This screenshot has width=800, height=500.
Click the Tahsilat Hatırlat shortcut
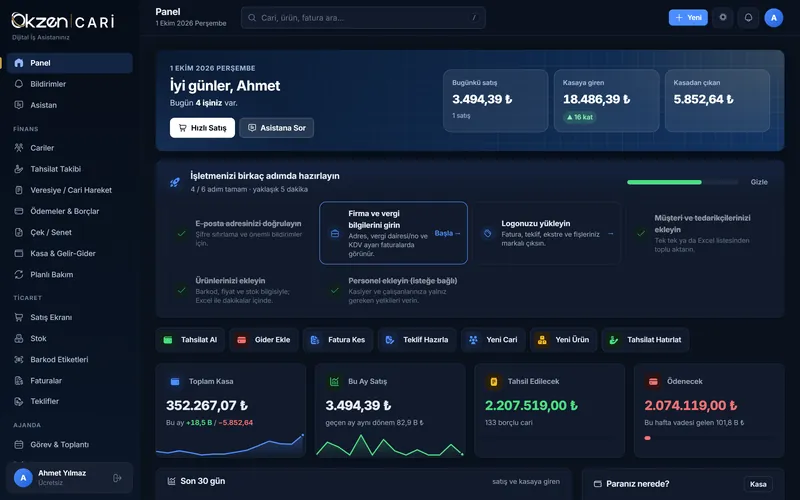tap(645, 340)
